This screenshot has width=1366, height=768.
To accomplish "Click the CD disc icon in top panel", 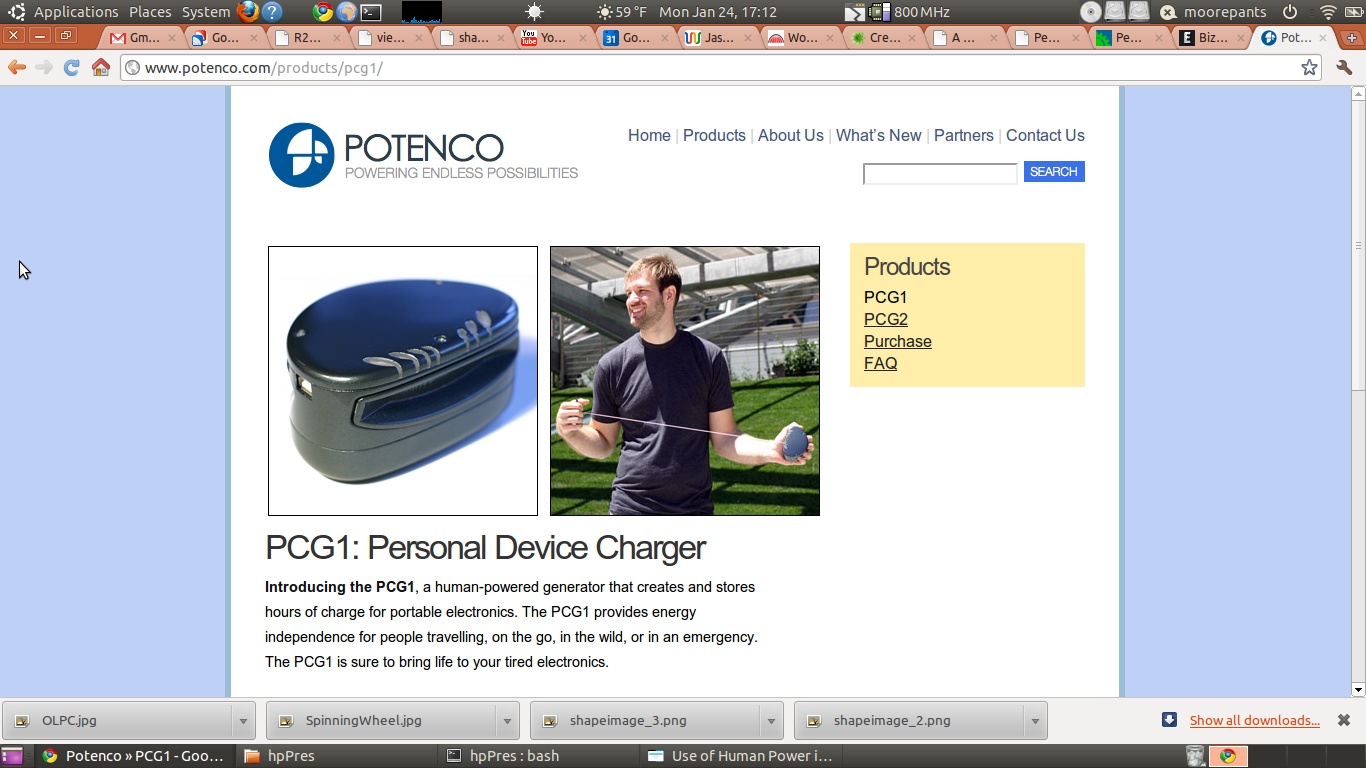I will pos(1090,12).
